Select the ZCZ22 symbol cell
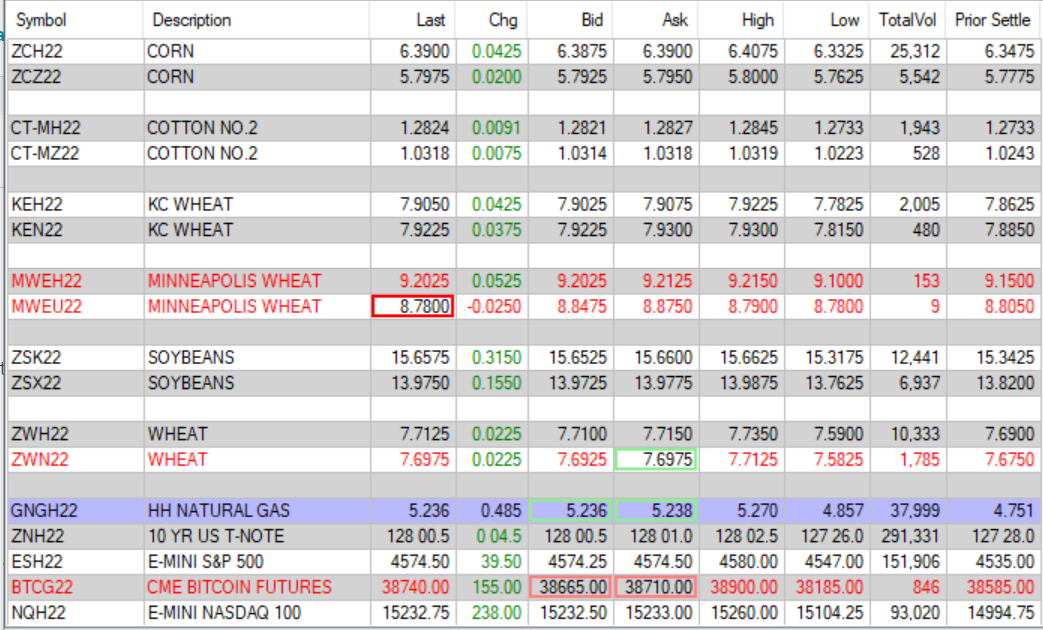This screenshot has width=1043, height=630. coord(76,77)
